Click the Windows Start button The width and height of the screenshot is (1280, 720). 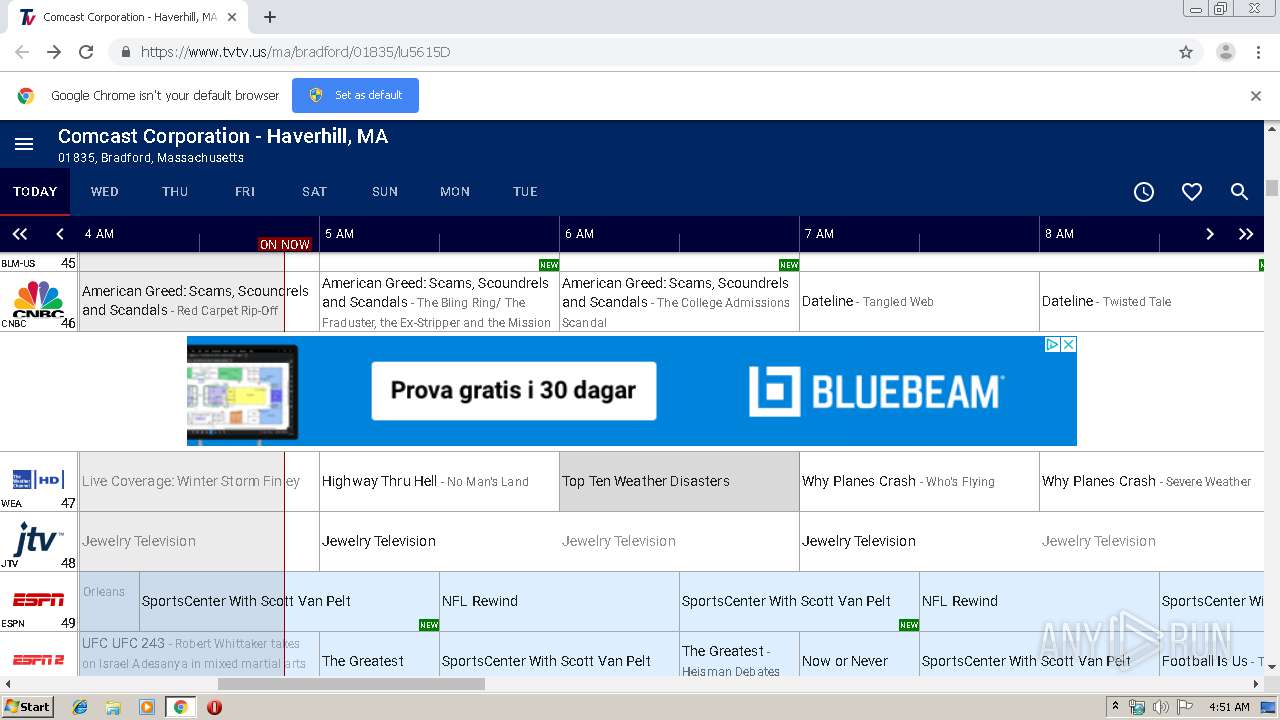27,707
